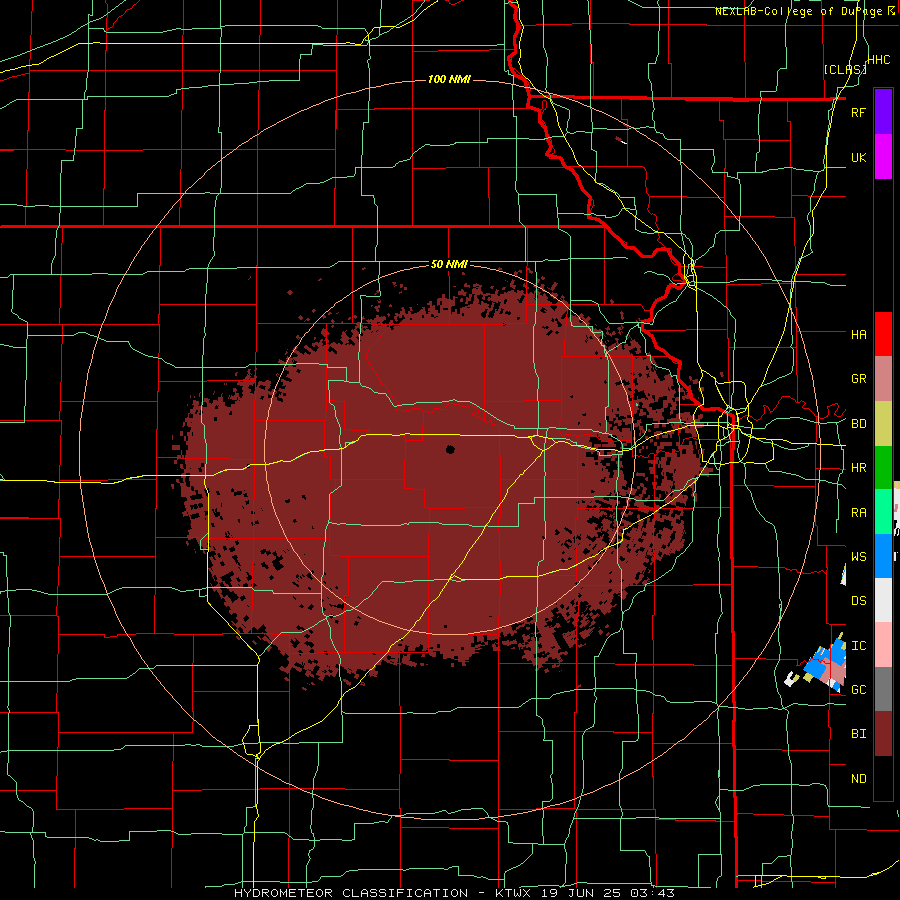Screen dimensions: 900x900
Task: Click the radar site center dot
Action: tap(450, 449)
